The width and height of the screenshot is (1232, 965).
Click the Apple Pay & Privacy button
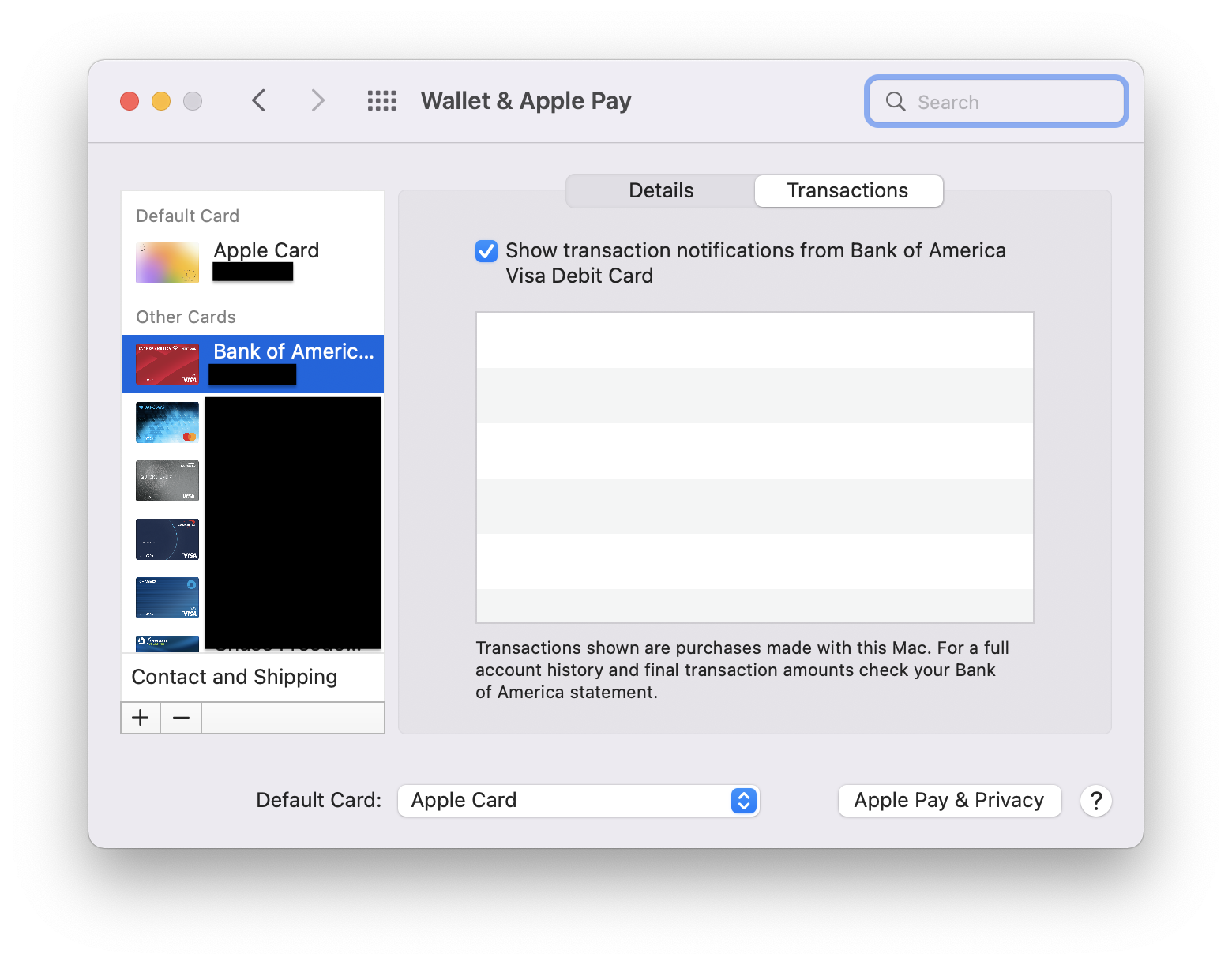tap(948, 800)
